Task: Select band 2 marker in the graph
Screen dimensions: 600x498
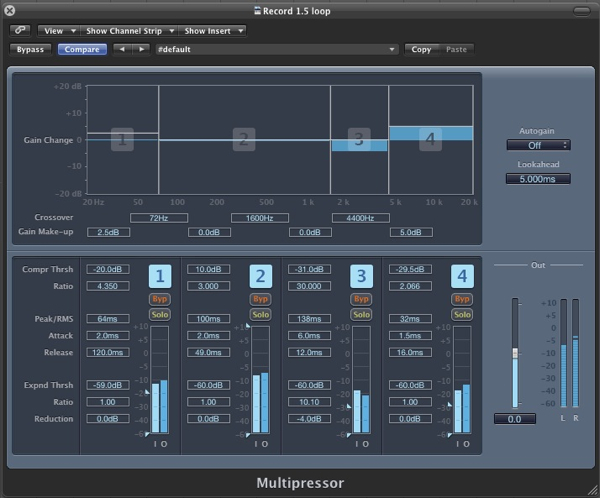Action: pyautogui.click(x=244, y=139)
